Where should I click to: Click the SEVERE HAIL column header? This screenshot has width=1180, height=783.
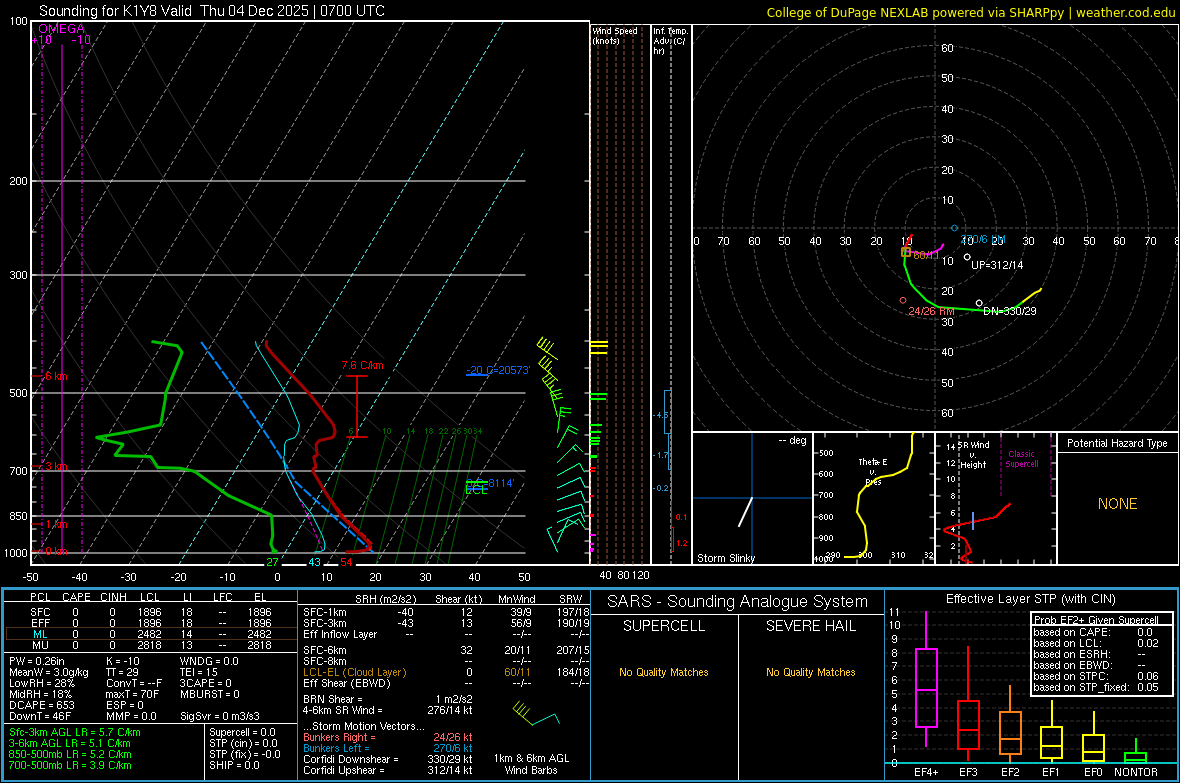(x=810, y=626)
